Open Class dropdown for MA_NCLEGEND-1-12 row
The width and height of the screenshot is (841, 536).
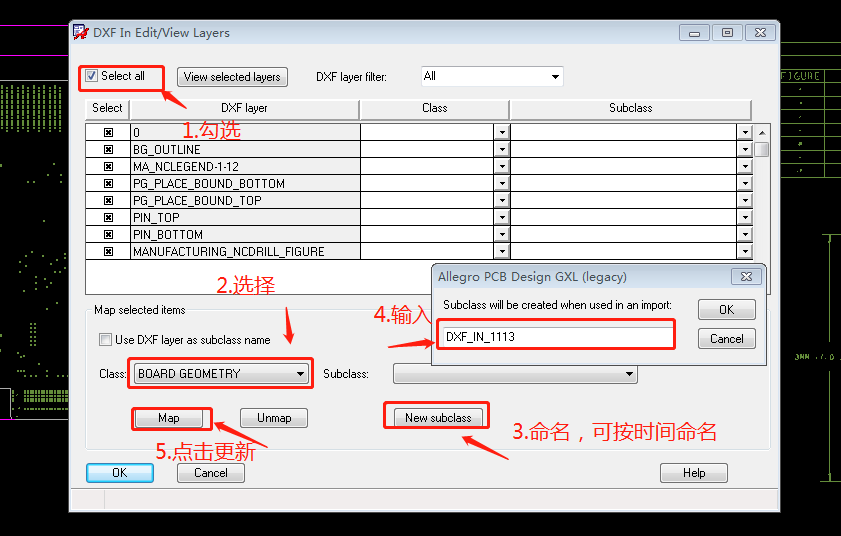[501, 167]
